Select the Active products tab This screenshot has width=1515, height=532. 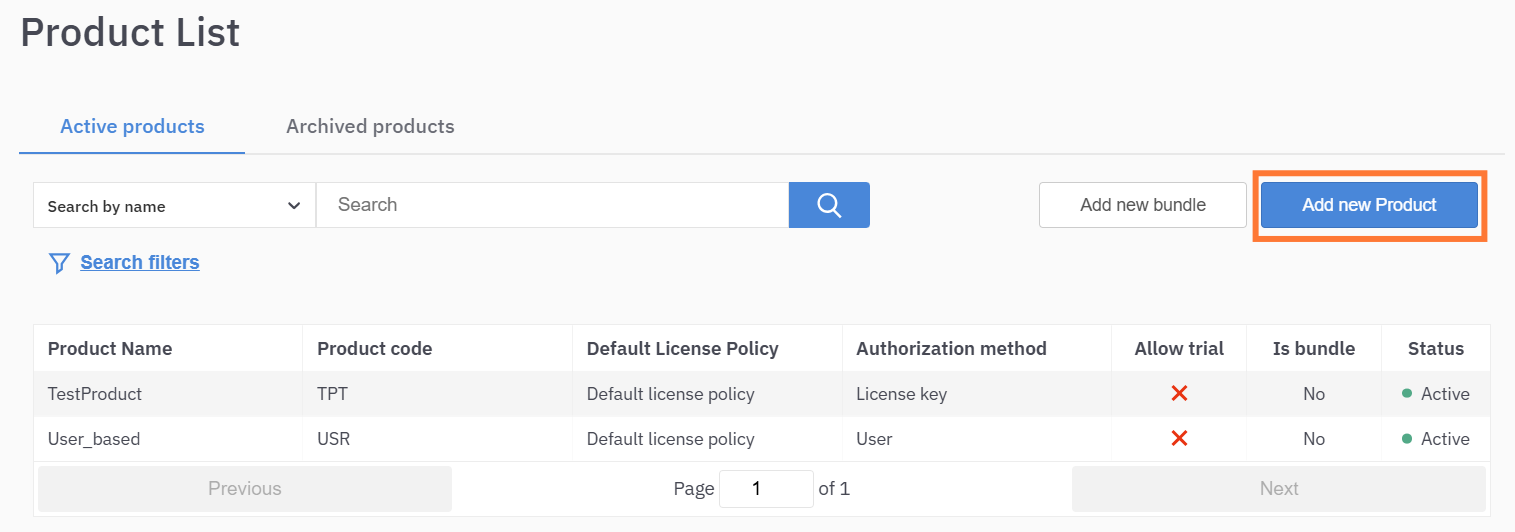pyautogui.click(x=132, y=127)
